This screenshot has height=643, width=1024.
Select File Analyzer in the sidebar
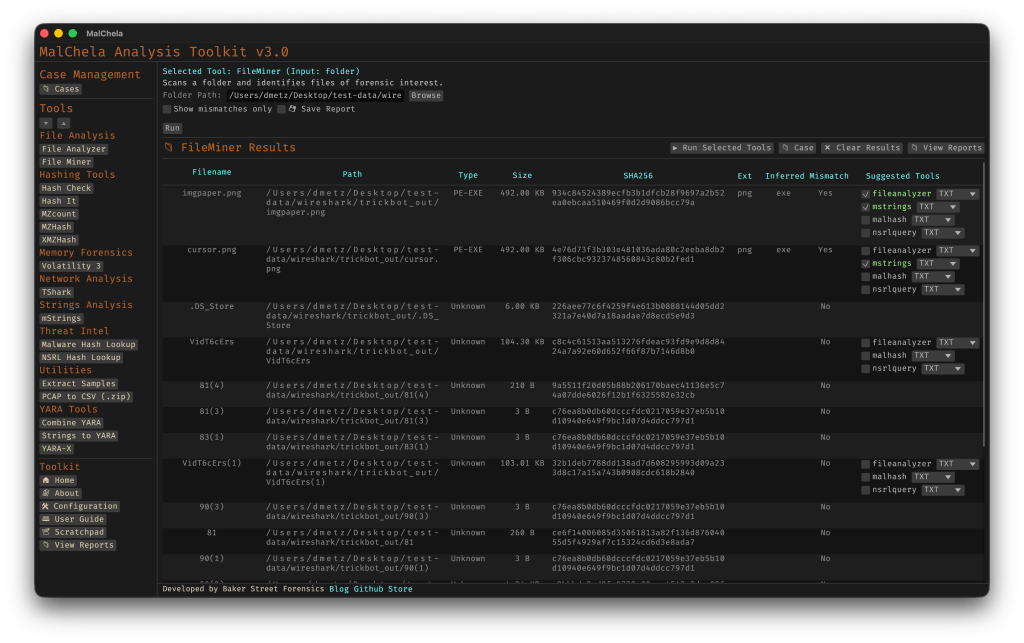point(74,149)
